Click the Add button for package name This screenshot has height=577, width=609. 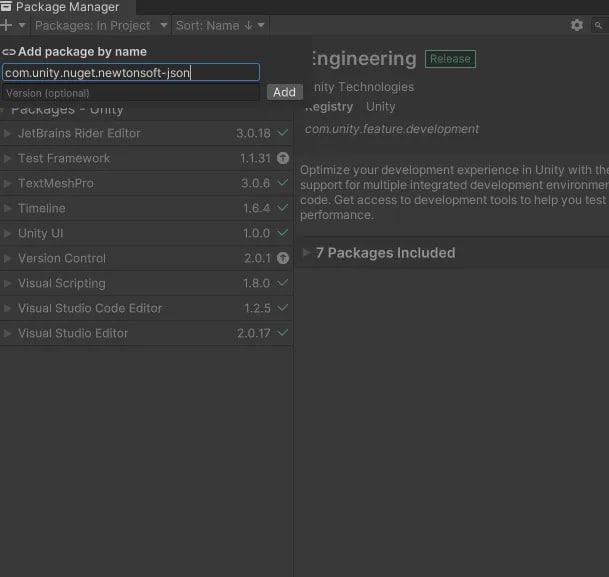click(x=284, y=92)
